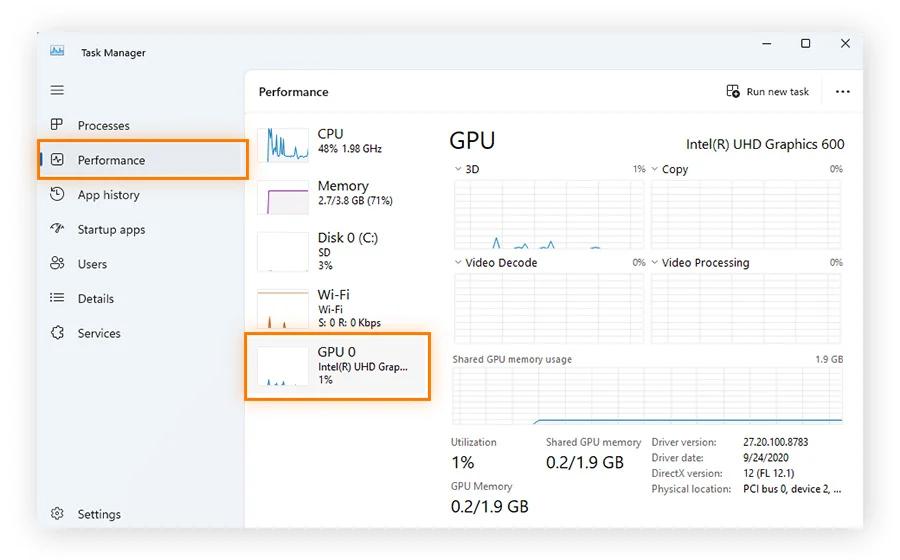The width and height of the screenshot is (900, 560).
Task: Click the Users people icon
Action: (x=57, y=264)
